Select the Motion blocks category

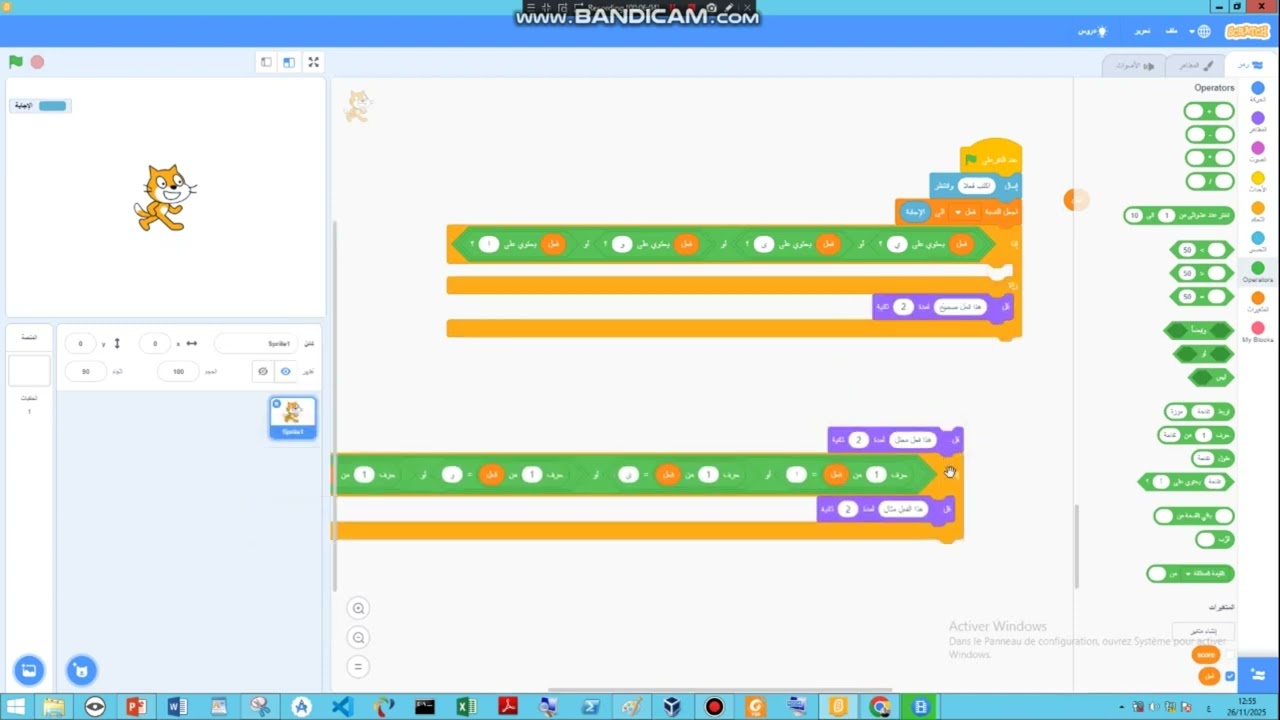pyautogui.click(x=1258, y=93)
